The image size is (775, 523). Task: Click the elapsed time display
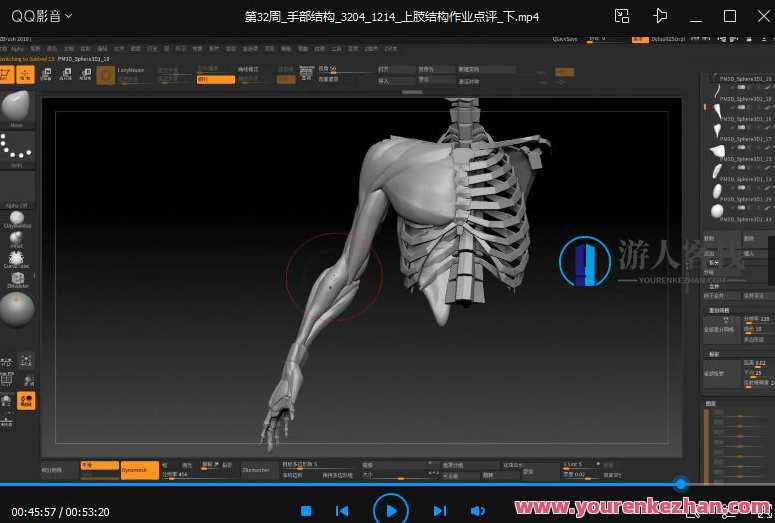pos(33,512)
